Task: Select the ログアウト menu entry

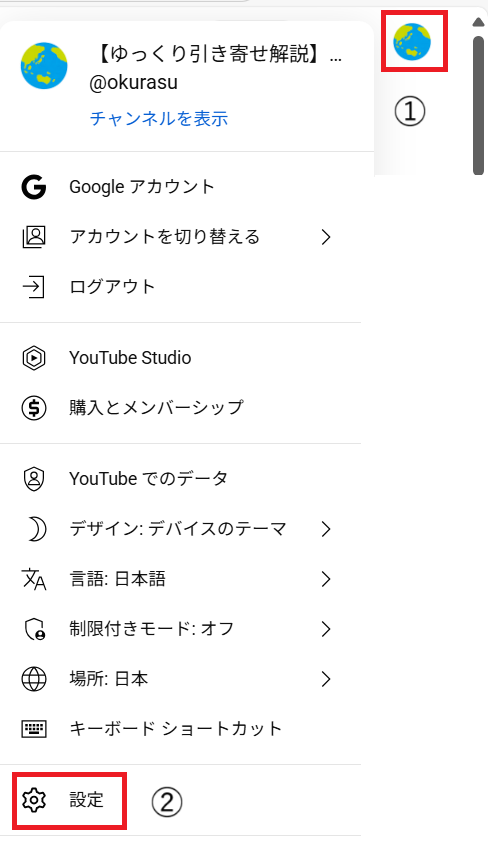Action: pos(180,287)
